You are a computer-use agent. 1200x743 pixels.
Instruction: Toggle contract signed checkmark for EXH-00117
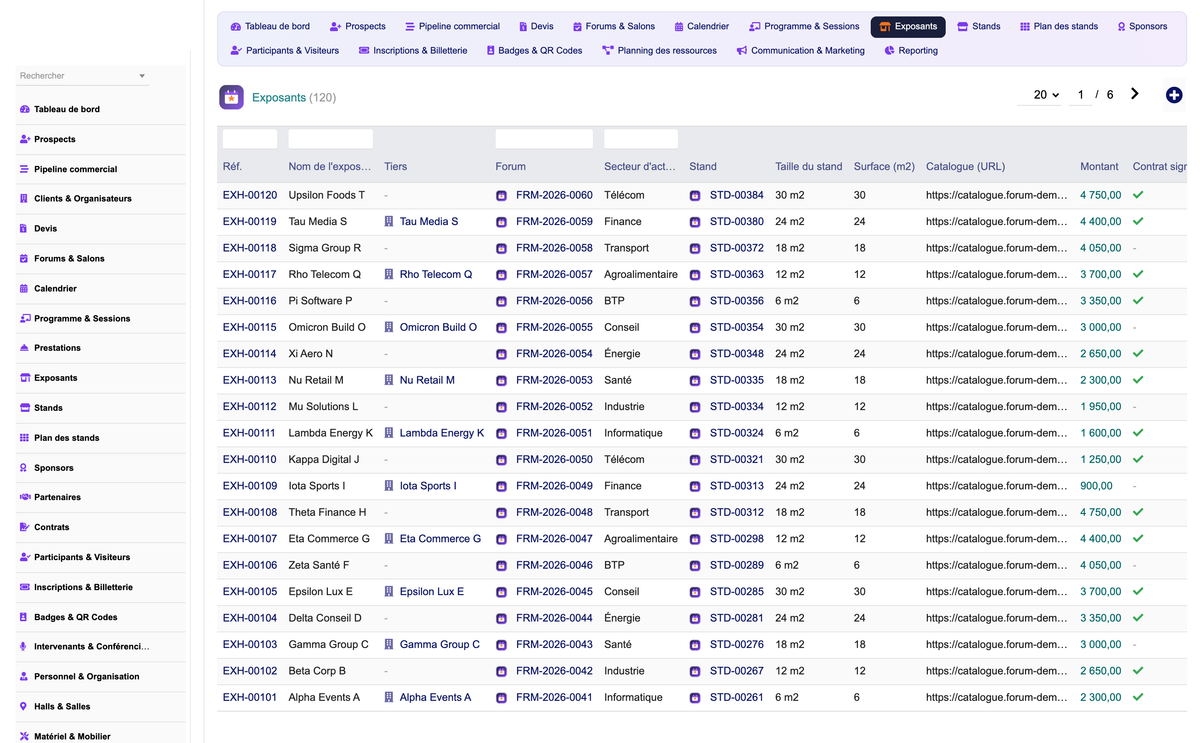pyautogui.click(x=1138, y=274)
